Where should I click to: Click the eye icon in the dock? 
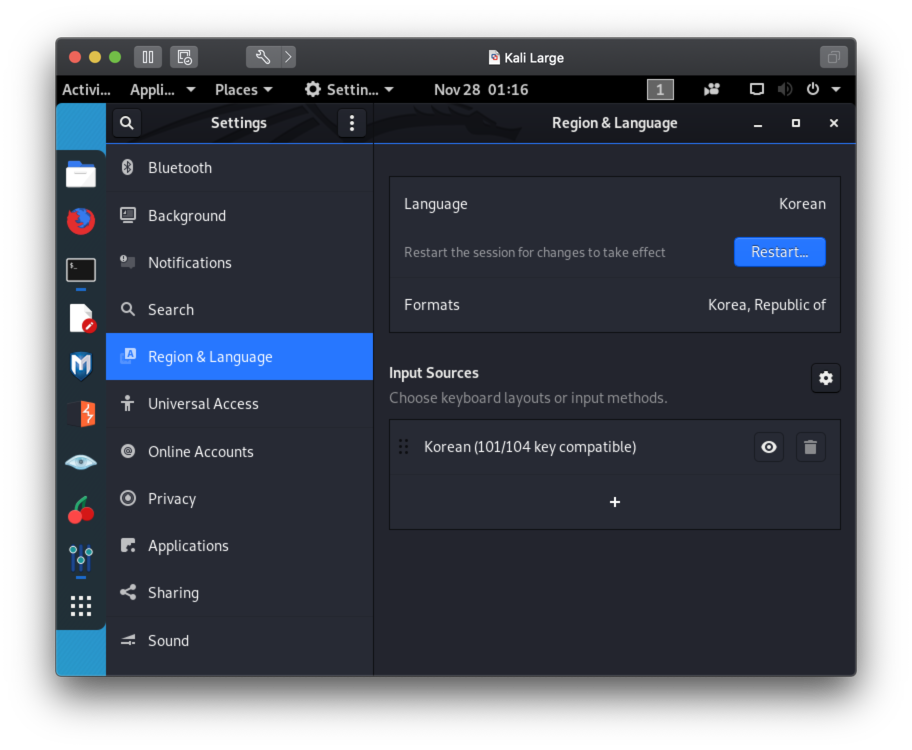click(x=81, y=463)
